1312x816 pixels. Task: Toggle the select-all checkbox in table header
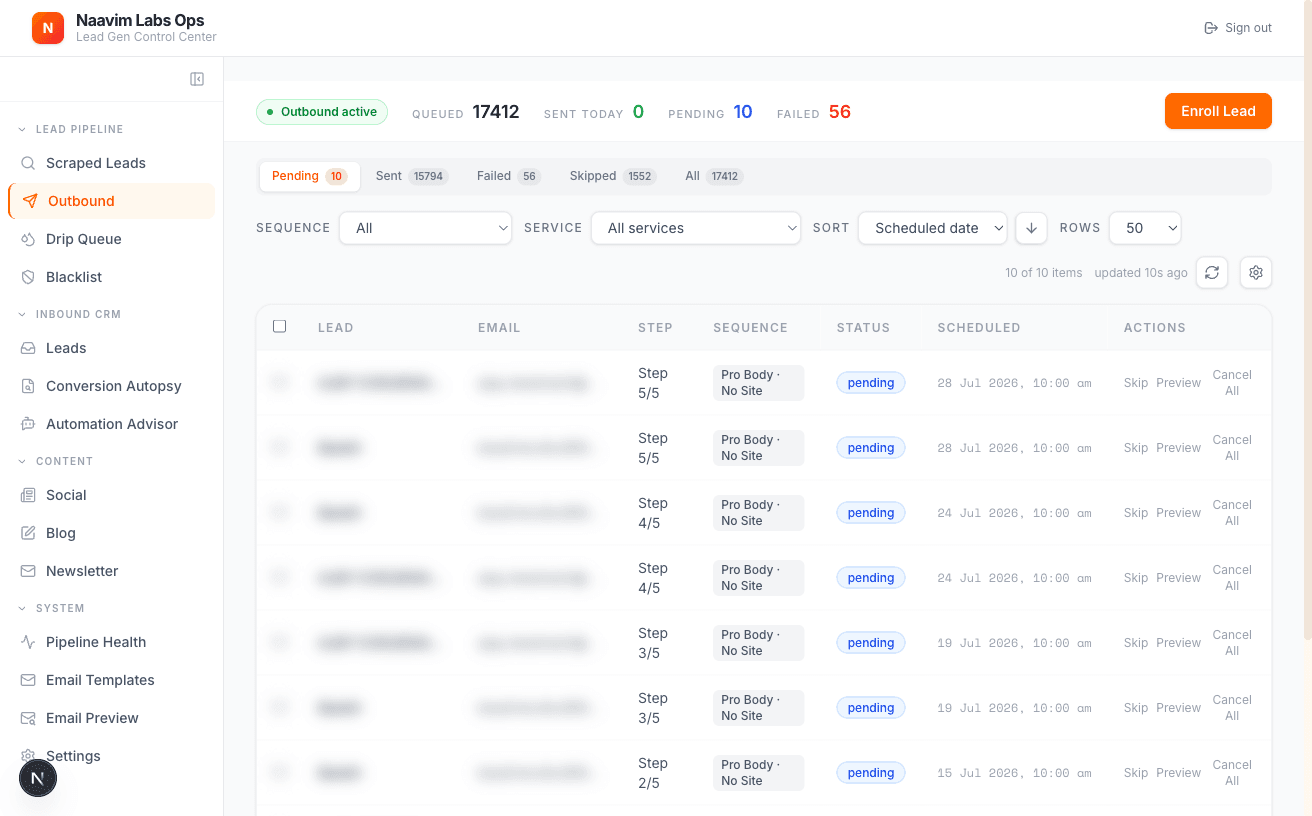click(x=280, y=327)
